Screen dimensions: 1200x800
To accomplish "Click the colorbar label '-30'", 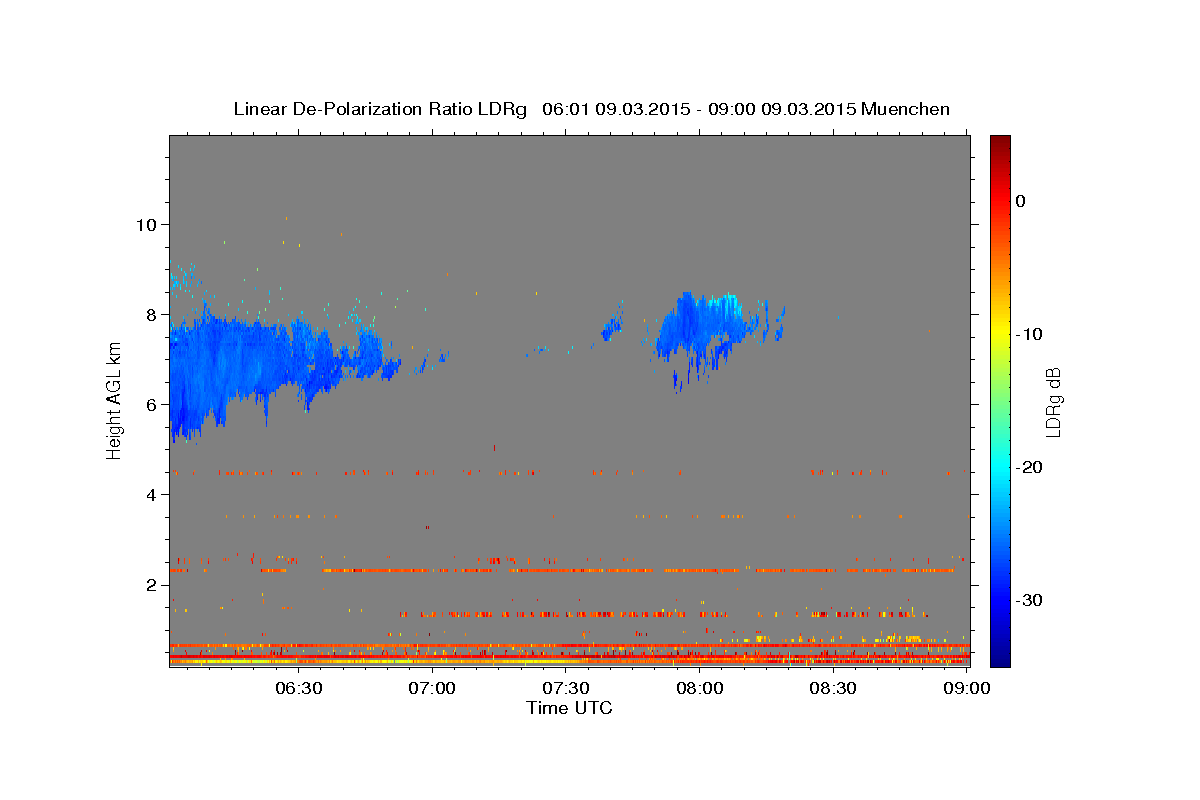I will tap(1028, 600).
